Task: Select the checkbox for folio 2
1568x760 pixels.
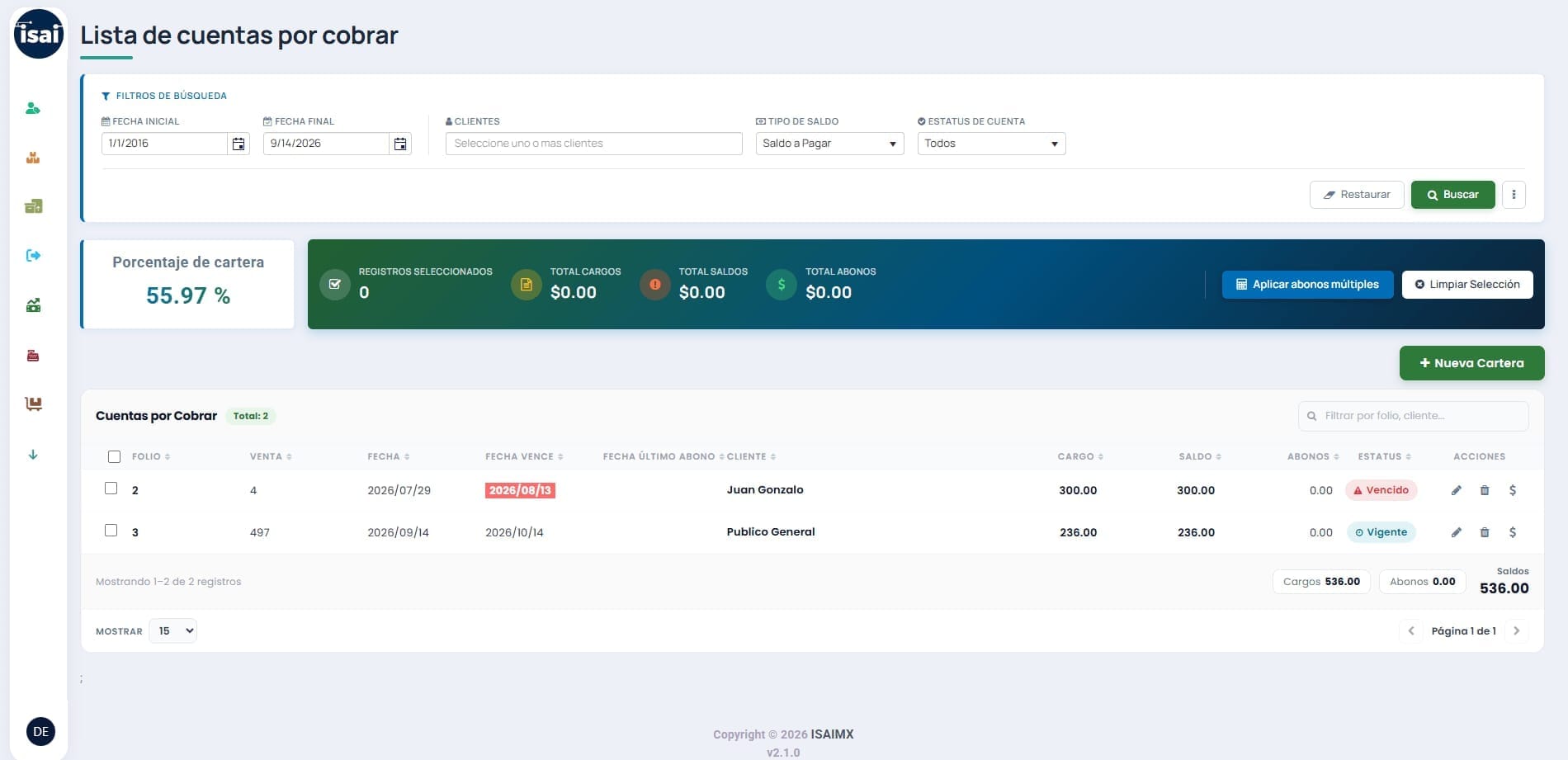Action: [111, 489]
